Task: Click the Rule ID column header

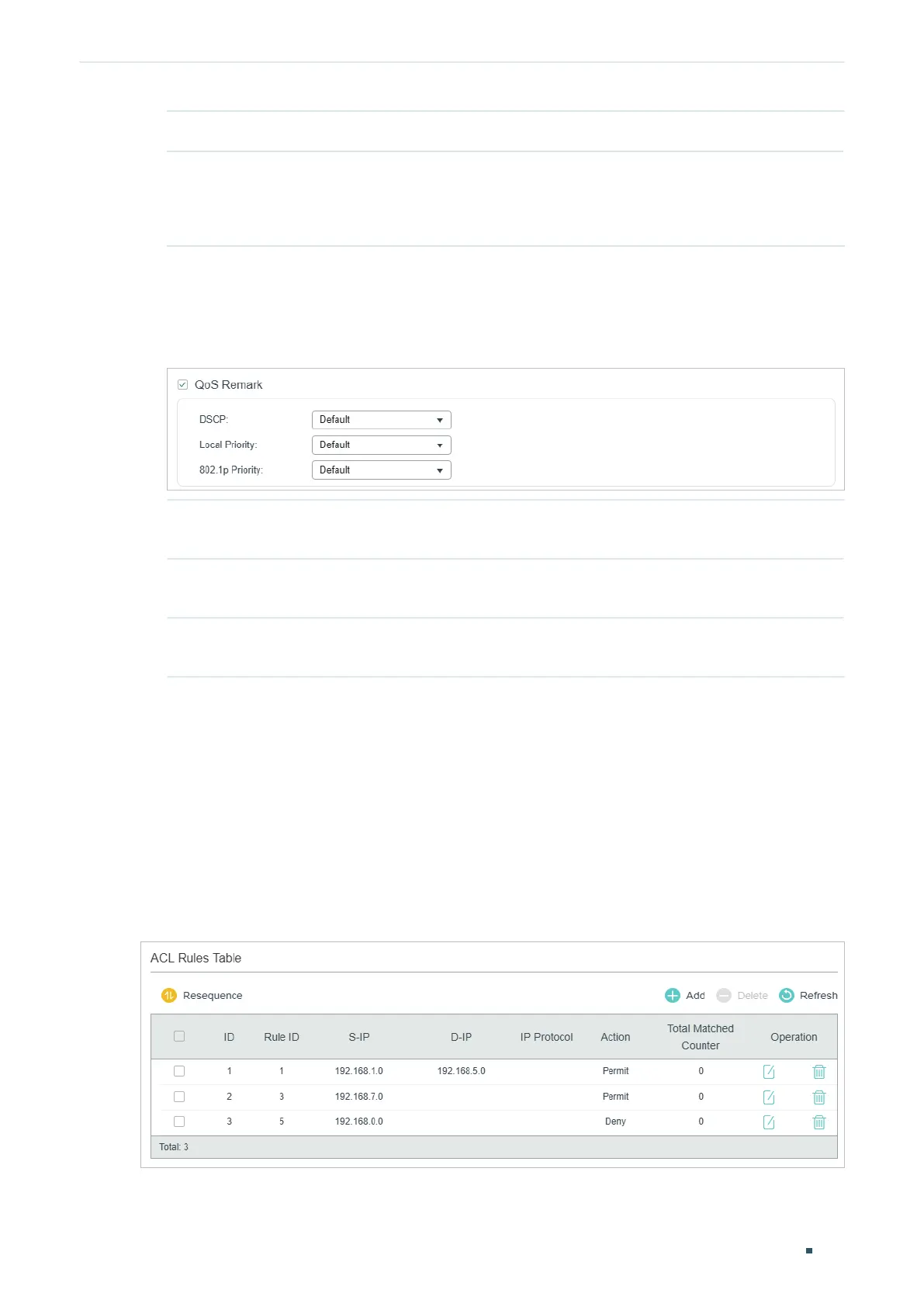Action: tap(282, 1037)
